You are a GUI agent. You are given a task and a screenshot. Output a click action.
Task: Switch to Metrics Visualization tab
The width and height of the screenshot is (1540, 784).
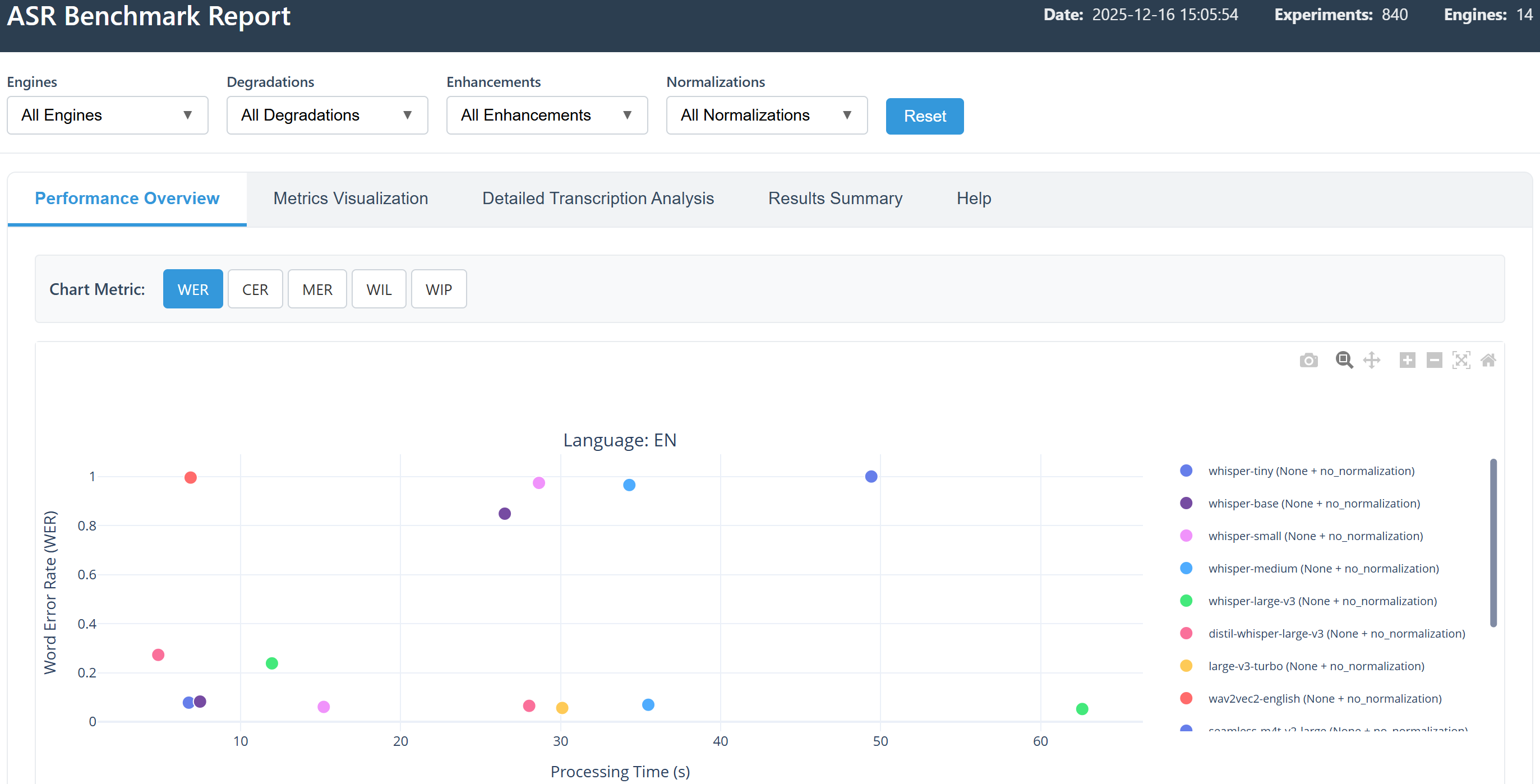point(351,199)
